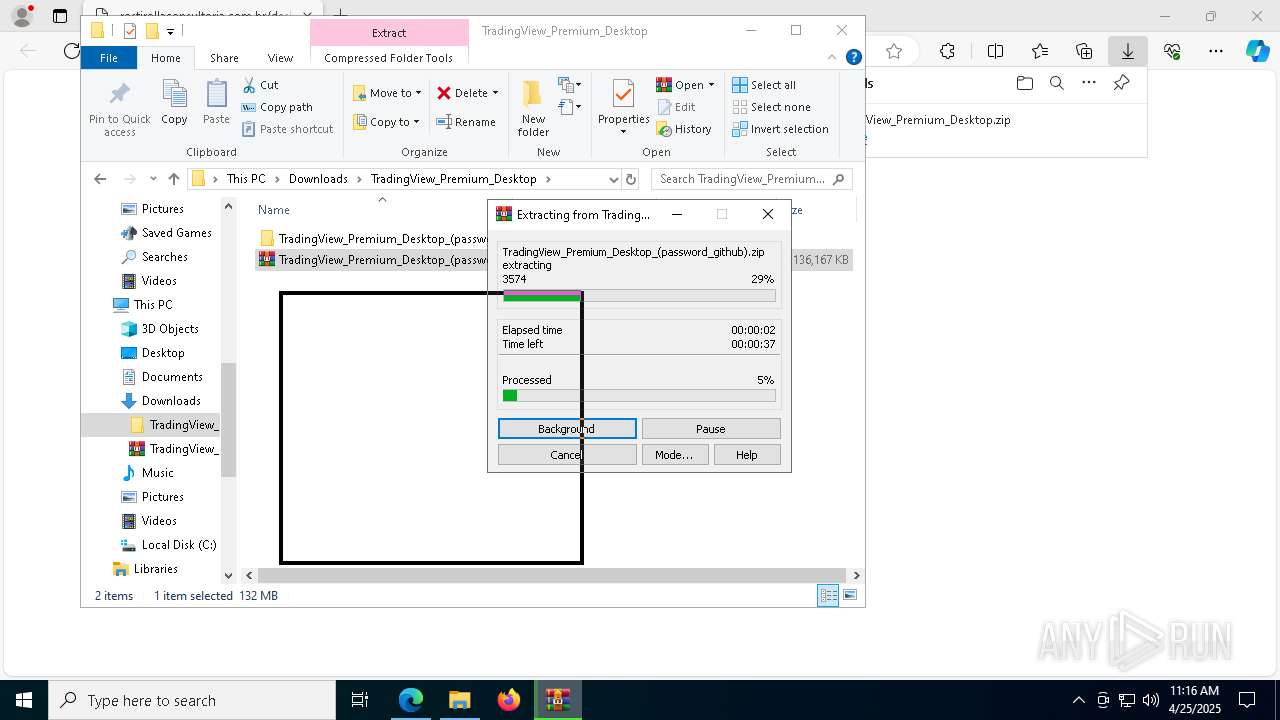Click Select all in ribbon

tap(764, 85)
